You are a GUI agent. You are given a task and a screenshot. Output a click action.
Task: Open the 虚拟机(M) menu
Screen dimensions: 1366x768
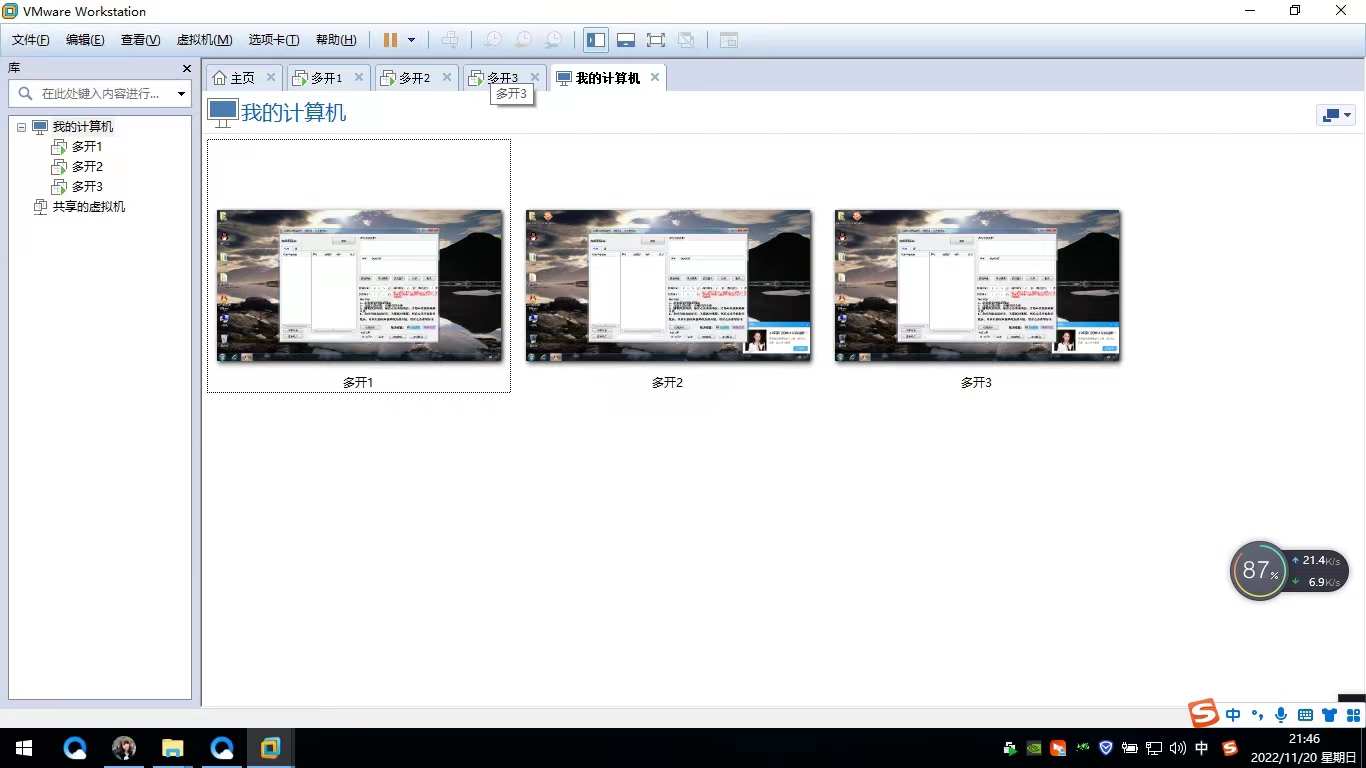[x=204, y=40]
